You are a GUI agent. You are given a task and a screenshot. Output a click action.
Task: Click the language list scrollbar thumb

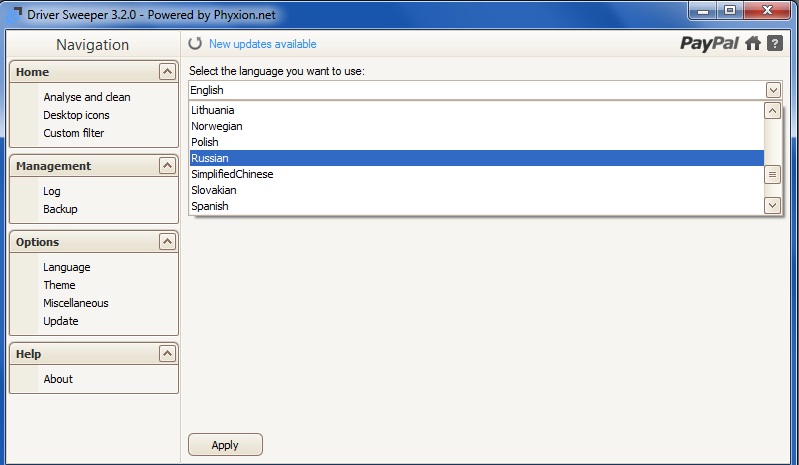(773, 175)
